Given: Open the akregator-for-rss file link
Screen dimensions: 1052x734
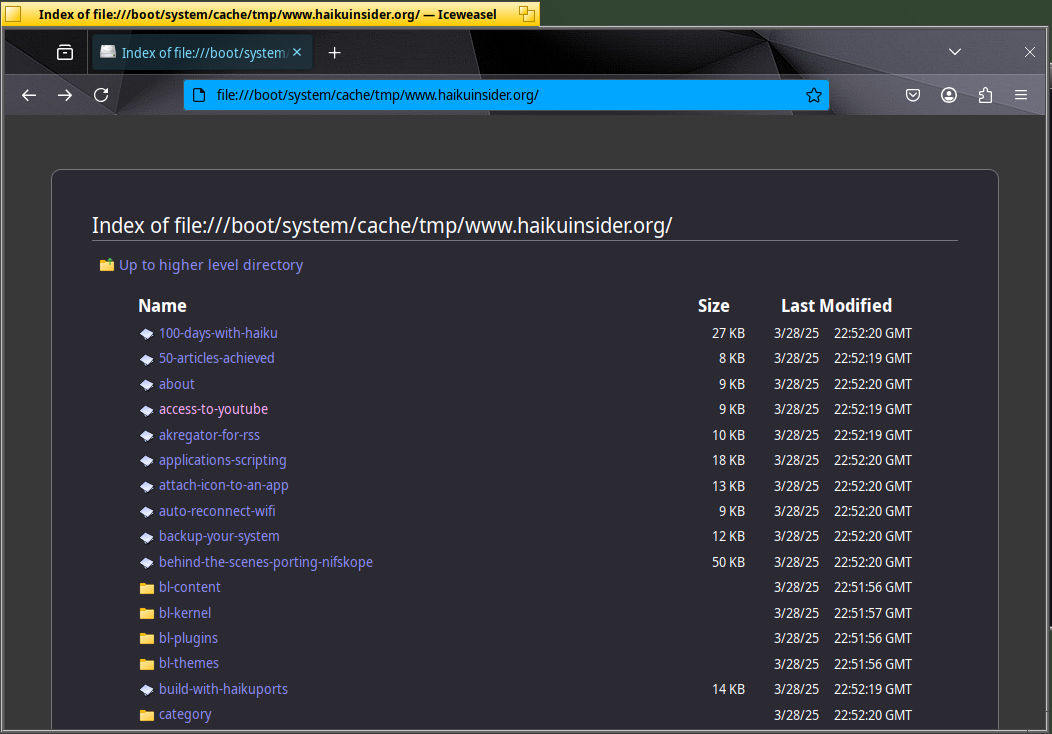Looking at the screenshot, I should point(209,435).
